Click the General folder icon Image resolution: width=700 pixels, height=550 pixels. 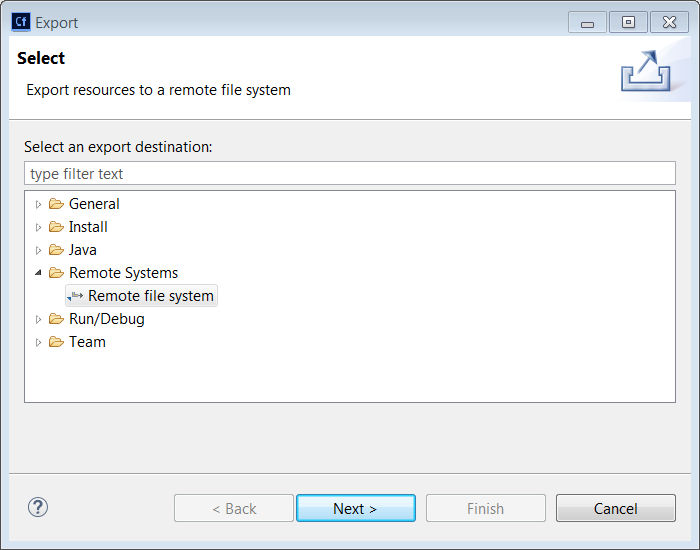tap(56, 204)
